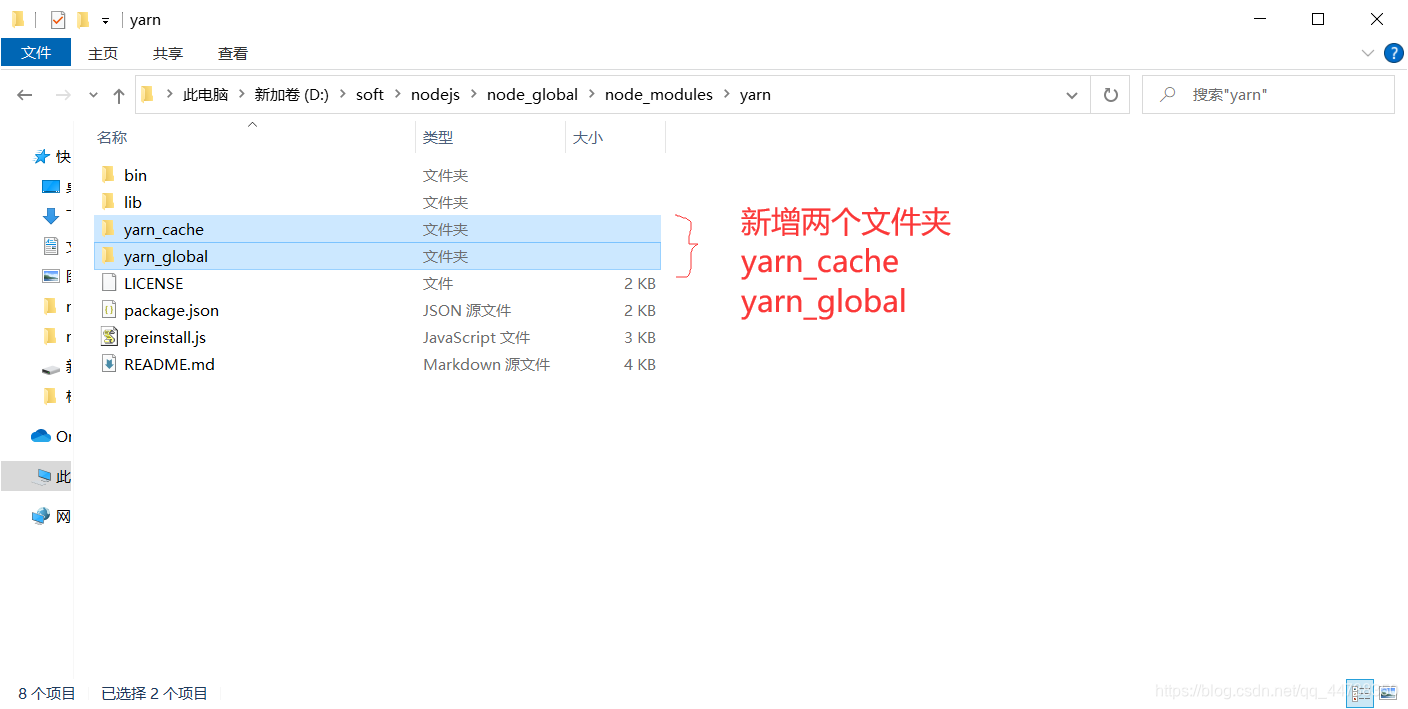1408x709 pixels.
Task: Toggle sort order on 名称 column
Action: click(x=111, y=137)
